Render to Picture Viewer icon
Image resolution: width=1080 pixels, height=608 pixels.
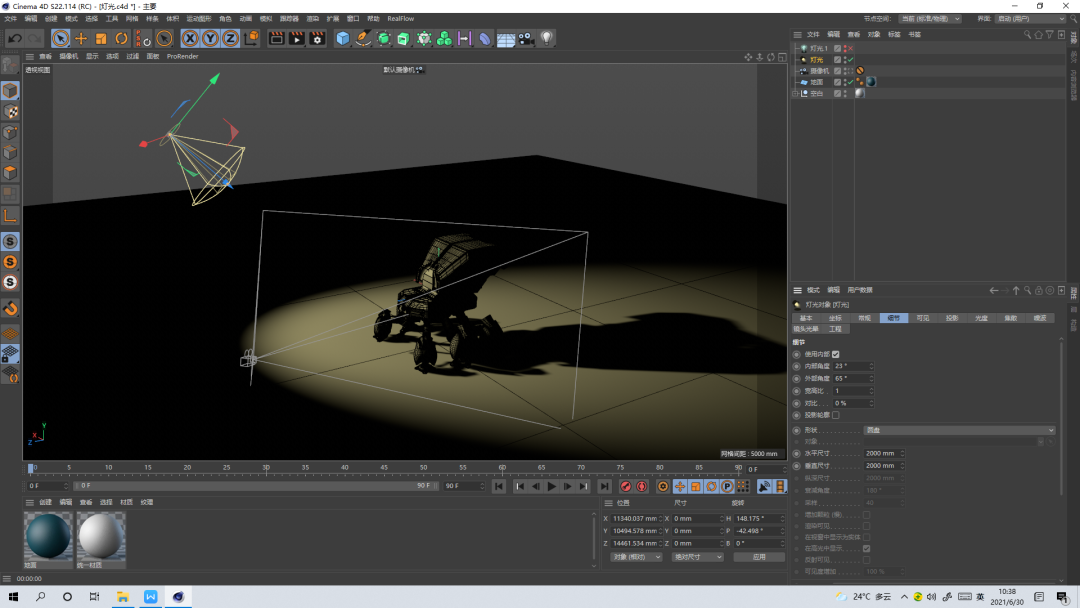click(x=297, y=39)
